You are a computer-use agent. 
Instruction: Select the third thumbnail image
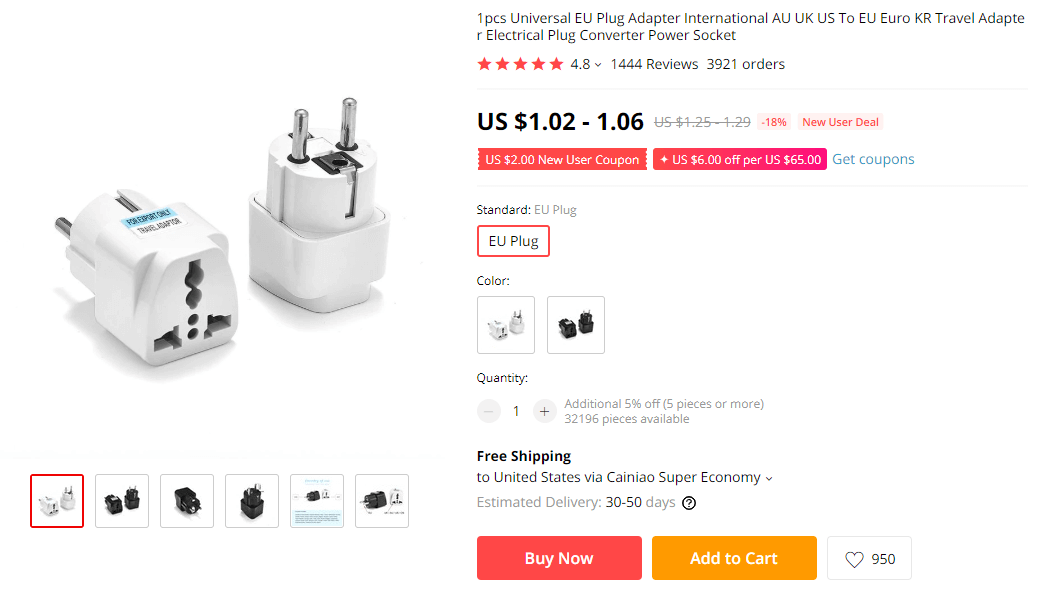187,501
